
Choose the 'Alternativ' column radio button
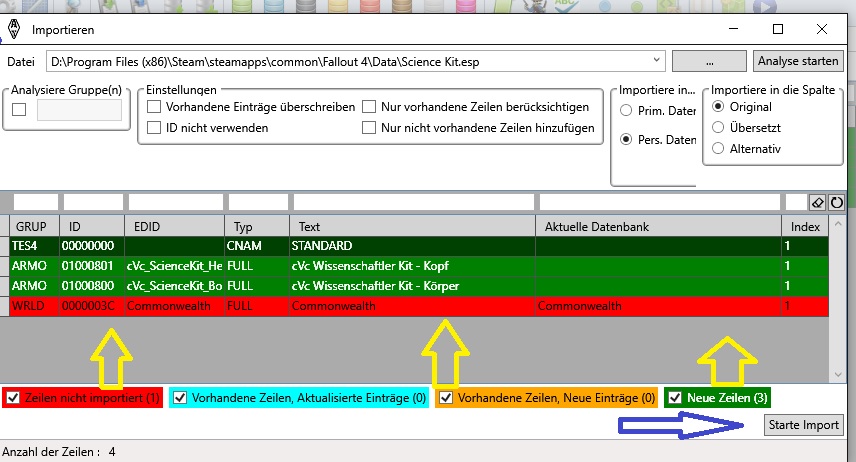pos(718,149)
